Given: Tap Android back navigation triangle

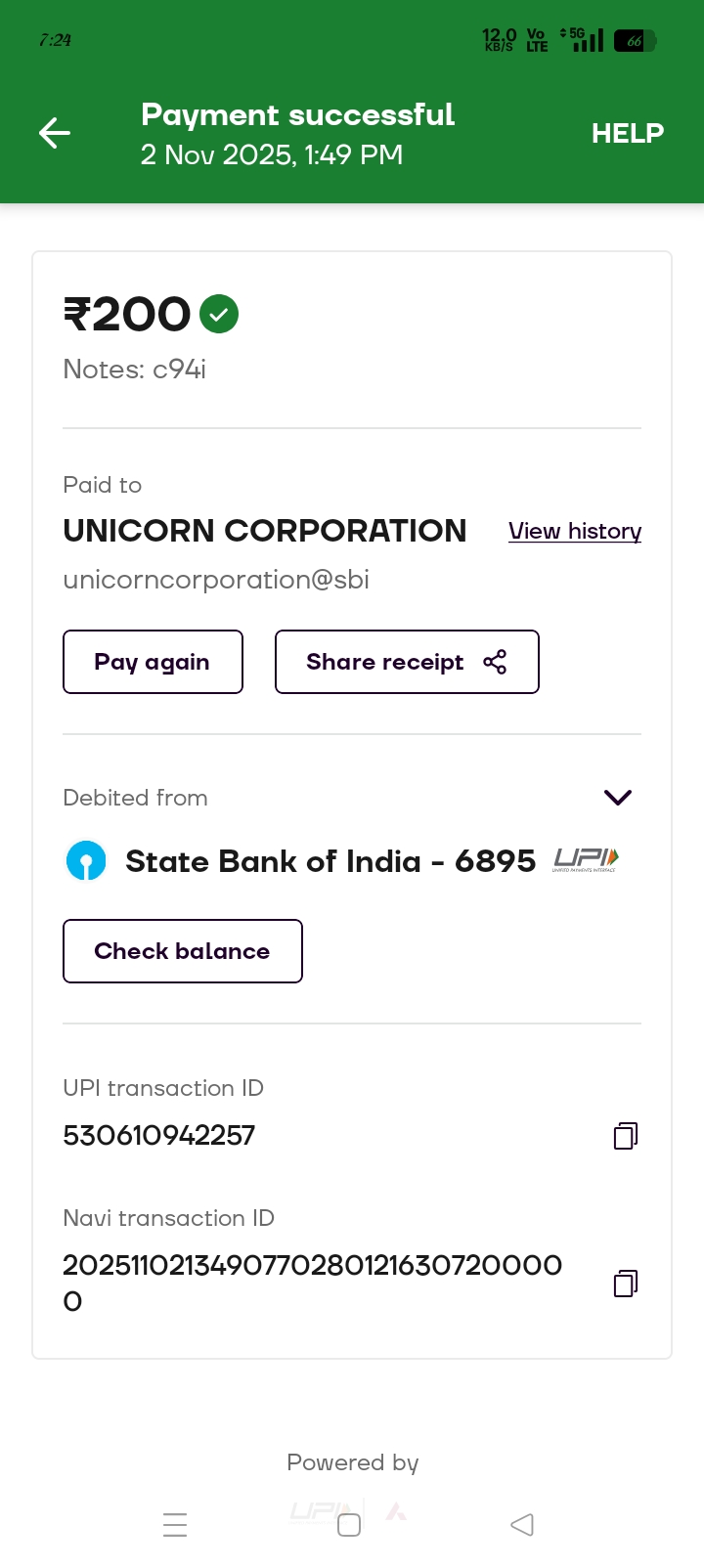Looking at the screenshot, I should [522, 1525].
